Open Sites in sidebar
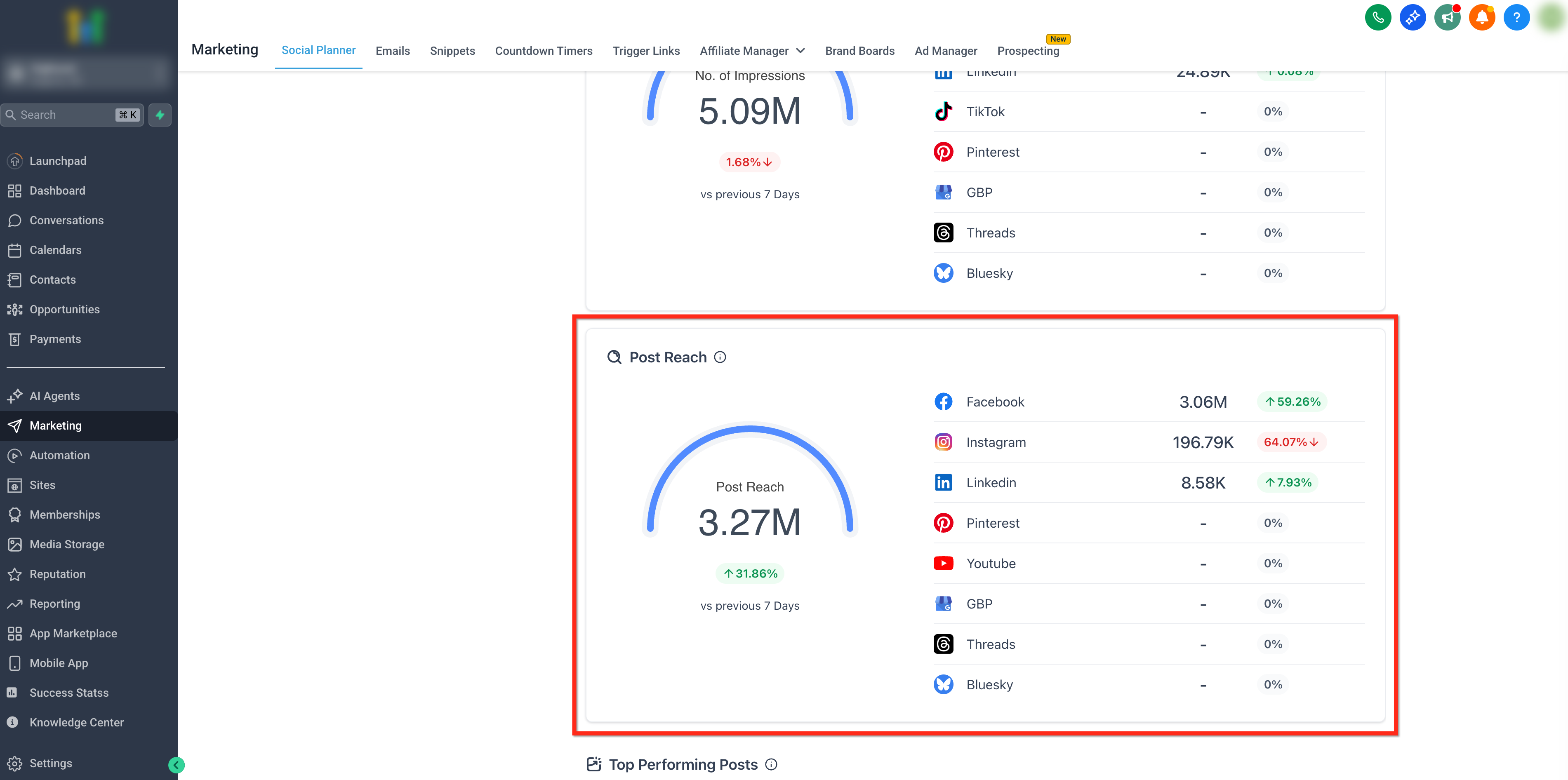The image size is (1568, 780). (x=89, y=485)
